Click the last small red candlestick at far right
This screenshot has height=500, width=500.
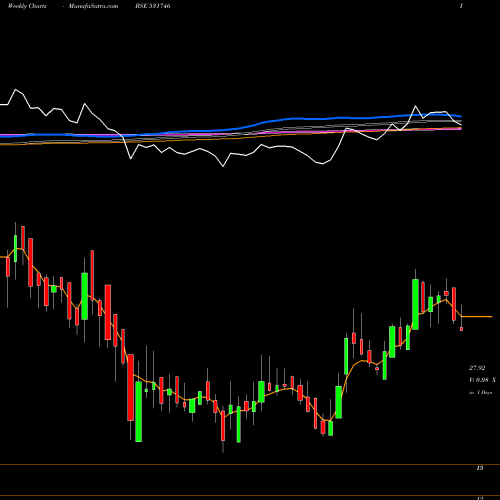pyautogui.click(x=462, y=329)
